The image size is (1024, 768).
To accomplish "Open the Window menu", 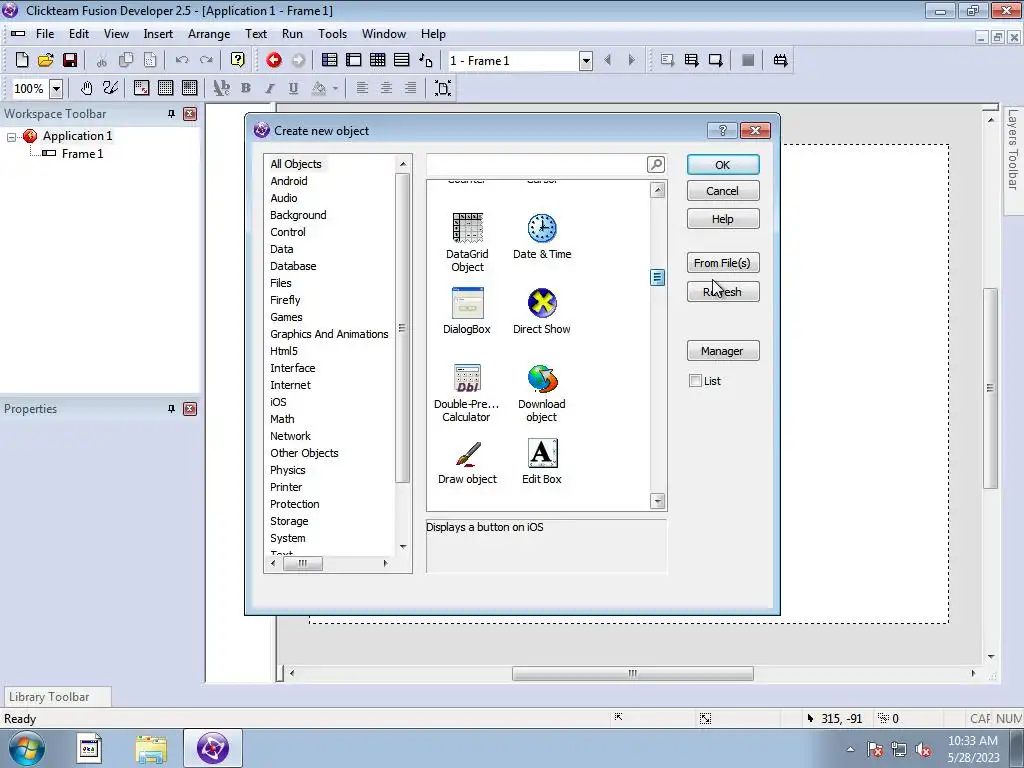I will (x=383, y=34).
